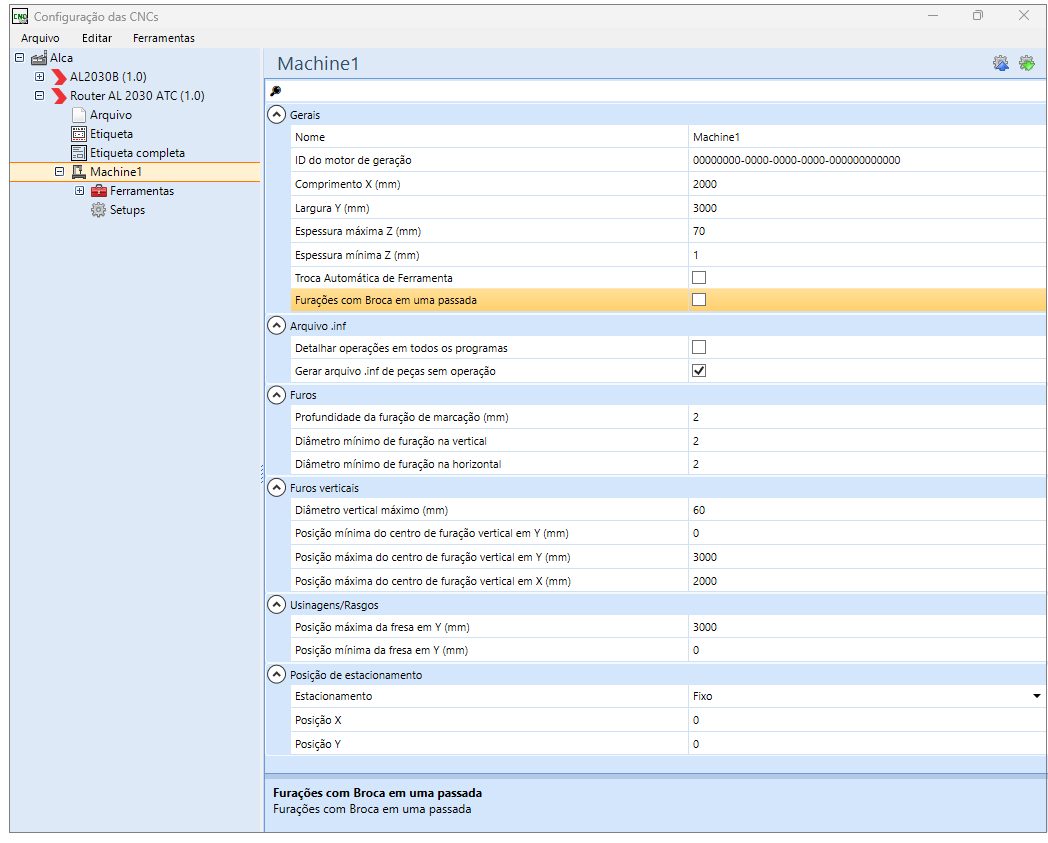This screenshot has height=843, width=1048.
Task: Edit Posição máxima do centro de furação vertical em Y value
Action: [x=866, y=558]
